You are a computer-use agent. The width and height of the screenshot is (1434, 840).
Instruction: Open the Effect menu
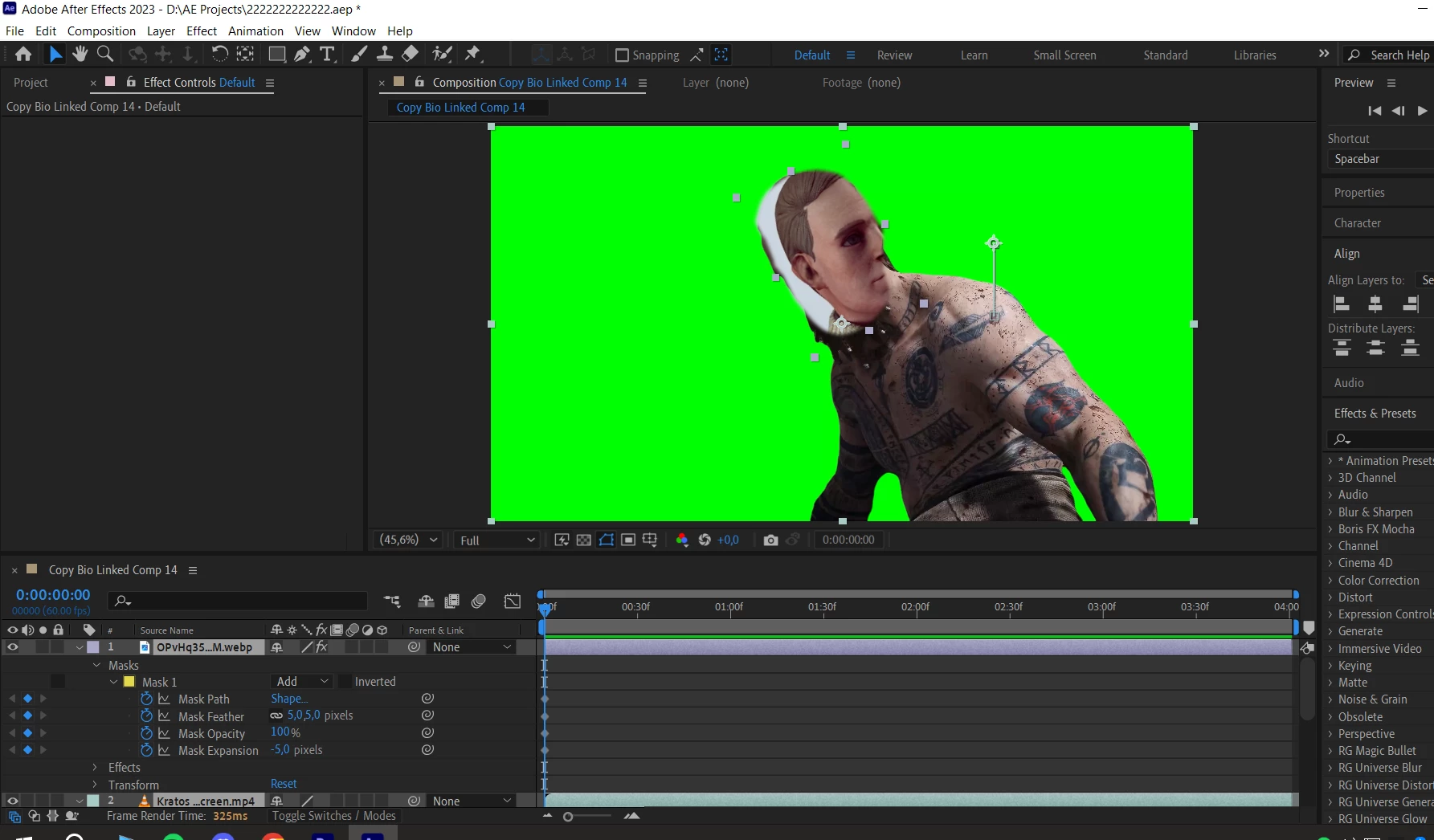(x=202, y=31)
